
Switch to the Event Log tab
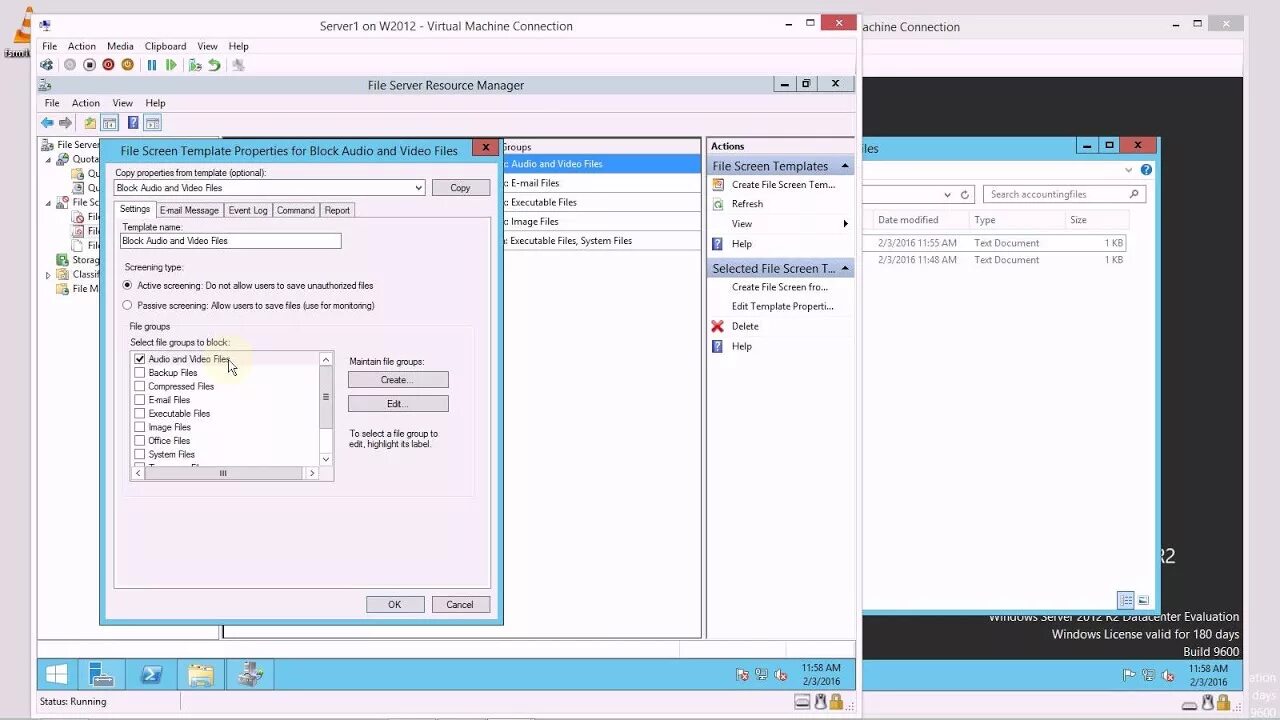tap(247, 210)
